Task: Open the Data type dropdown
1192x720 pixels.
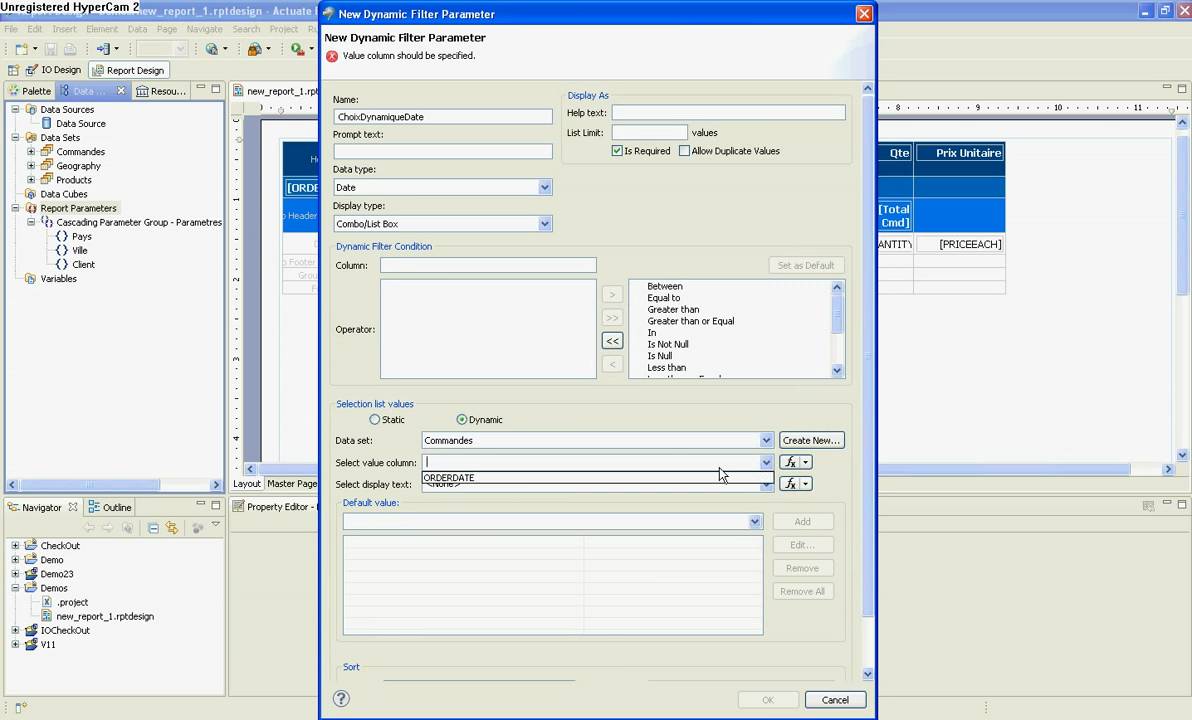Action: (x=544, y=187)
